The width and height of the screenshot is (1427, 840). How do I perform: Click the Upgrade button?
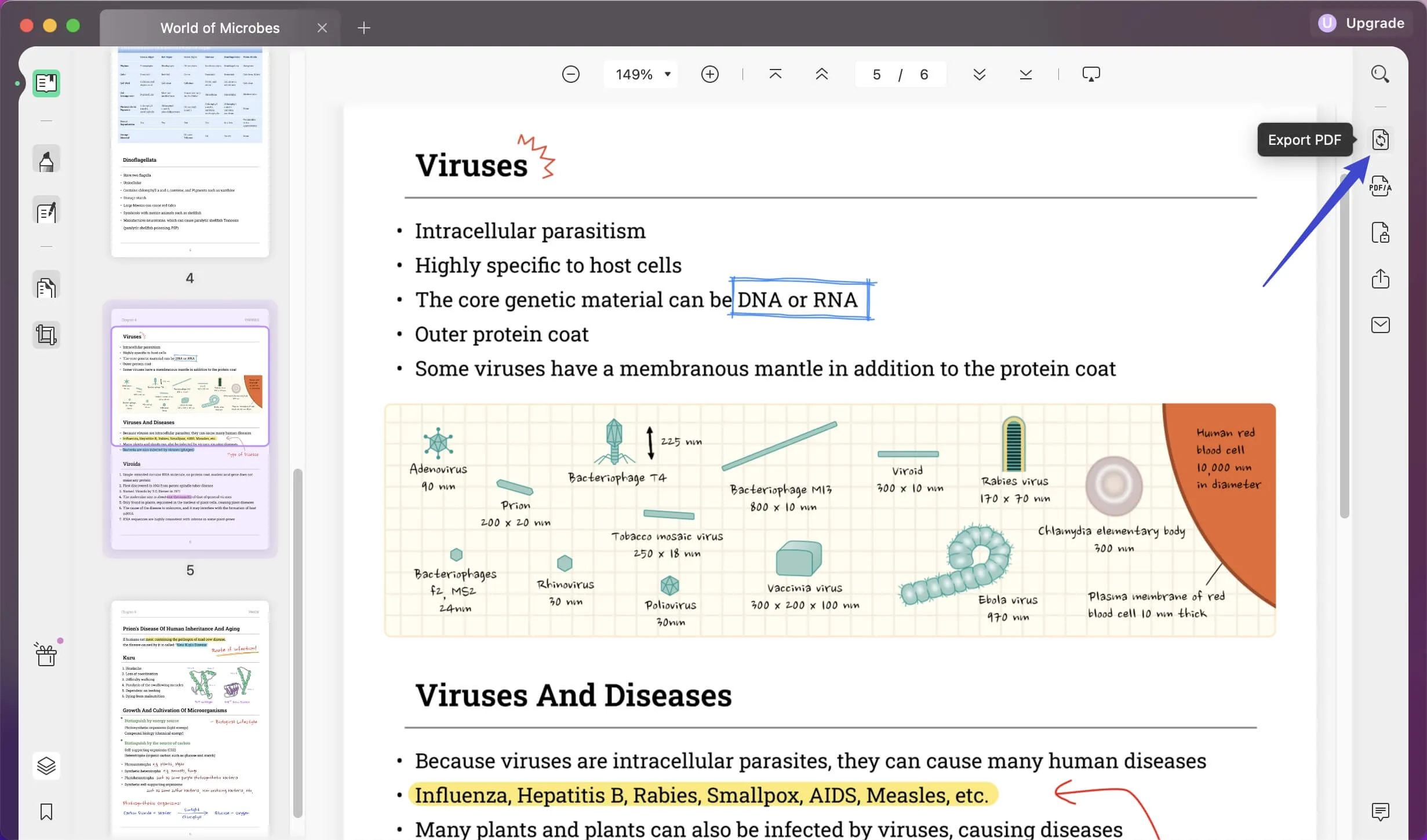tap(1361, 23)
